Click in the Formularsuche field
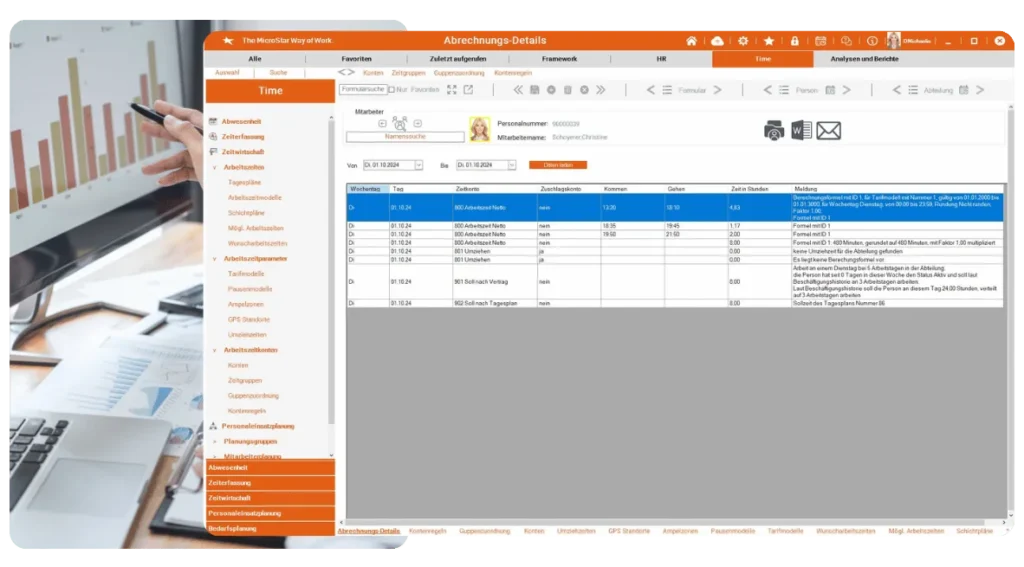Screen dimensions: 1024x567 tap(362, 89)
